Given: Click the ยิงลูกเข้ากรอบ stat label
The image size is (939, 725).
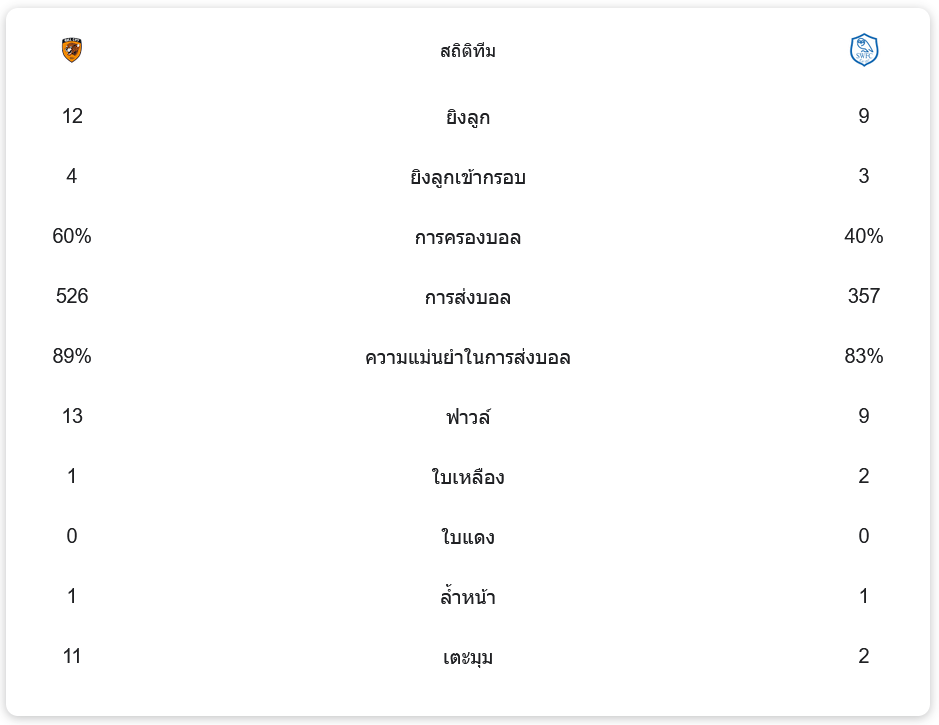Looking at the screenshot, I should pos(468,177).
